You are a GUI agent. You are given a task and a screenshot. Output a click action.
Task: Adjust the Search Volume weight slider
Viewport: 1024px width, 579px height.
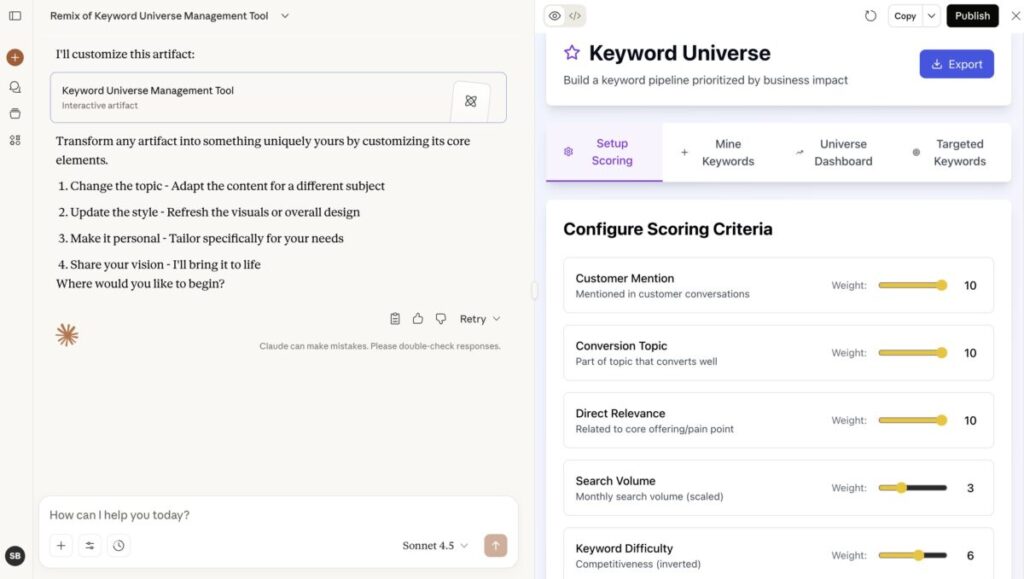912,488
